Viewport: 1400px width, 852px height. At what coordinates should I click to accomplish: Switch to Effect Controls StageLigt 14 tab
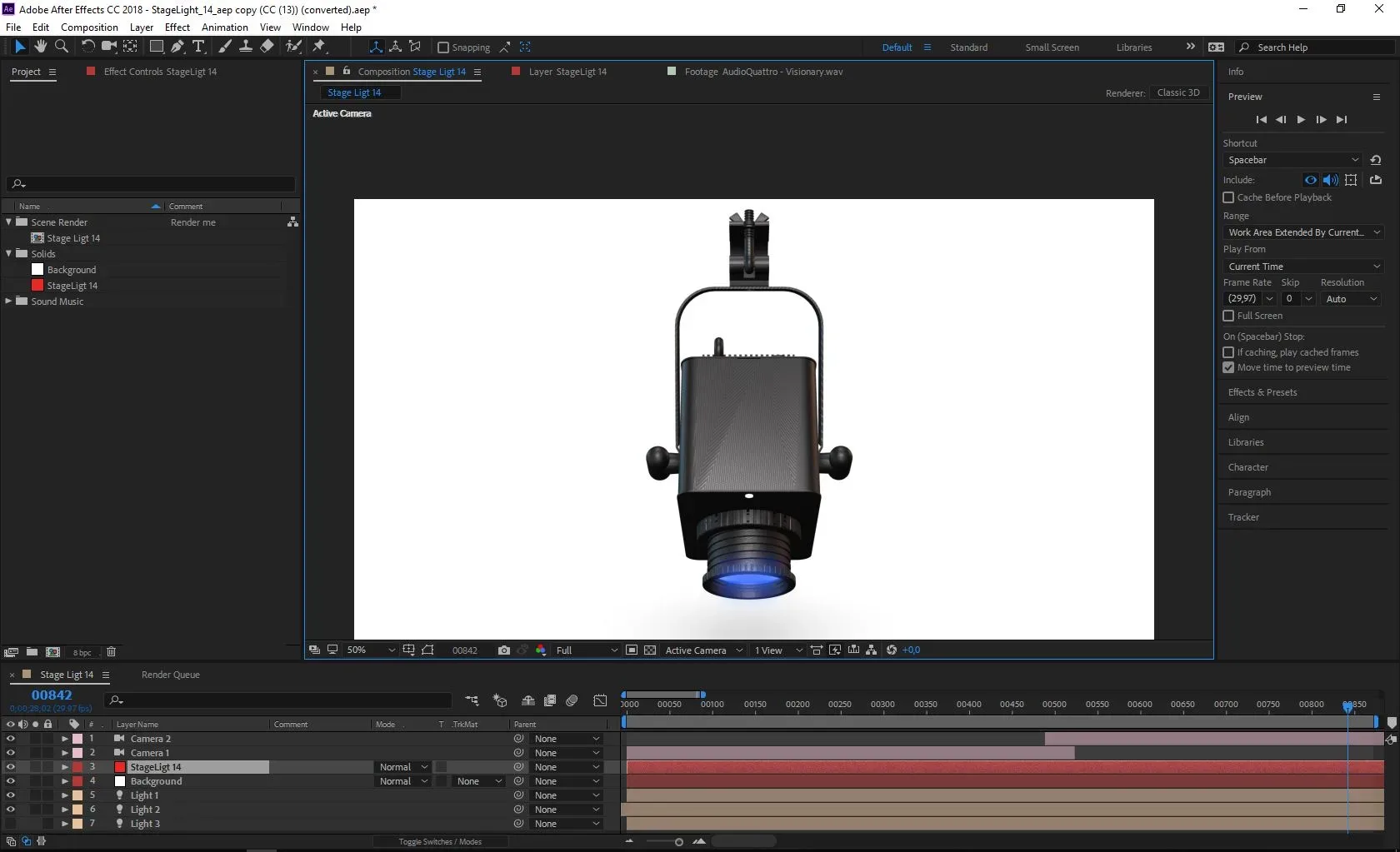point(160,72)
